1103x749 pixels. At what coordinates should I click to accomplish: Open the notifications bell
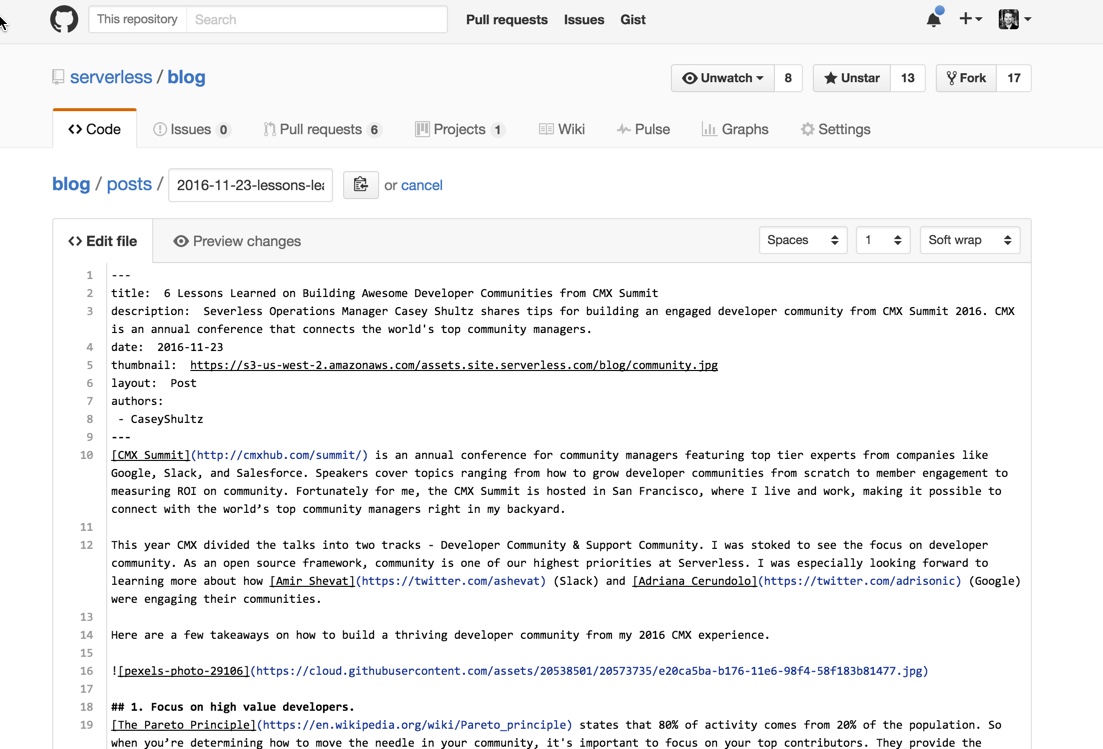pos(933,19)
